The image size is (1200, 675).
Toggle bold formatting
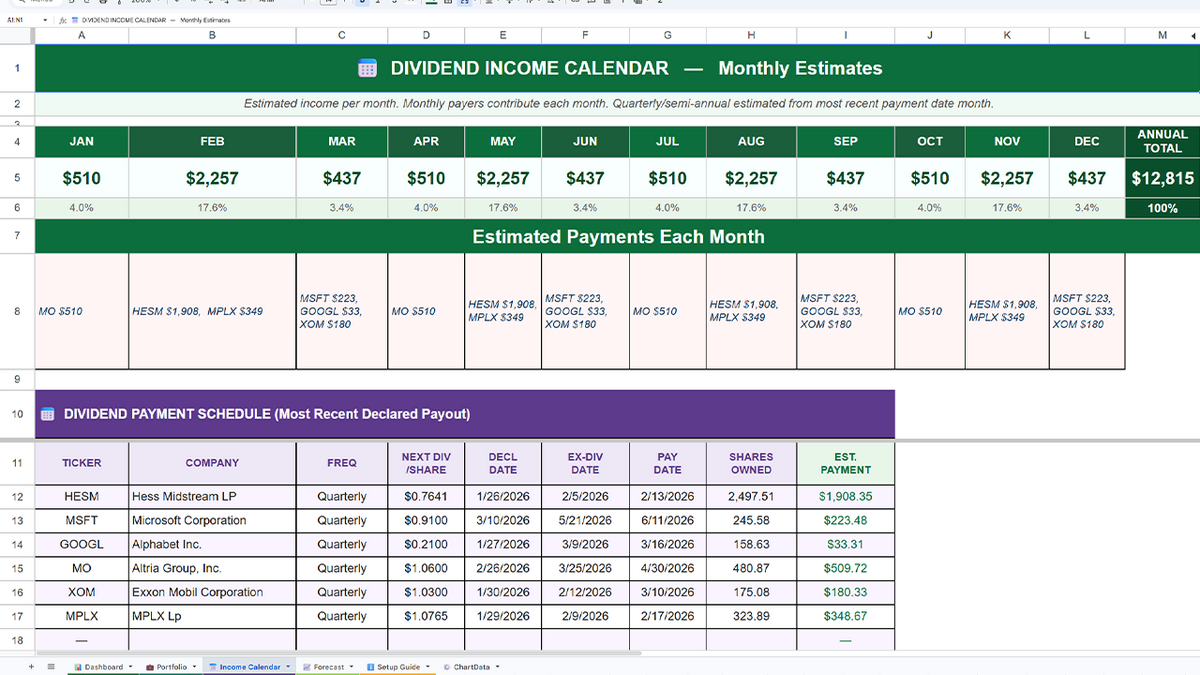362,4
